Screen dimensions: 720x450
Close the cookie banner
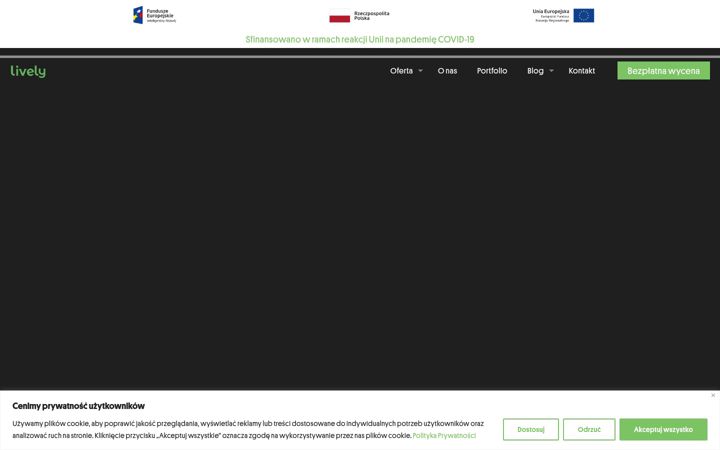pos(713,395)
